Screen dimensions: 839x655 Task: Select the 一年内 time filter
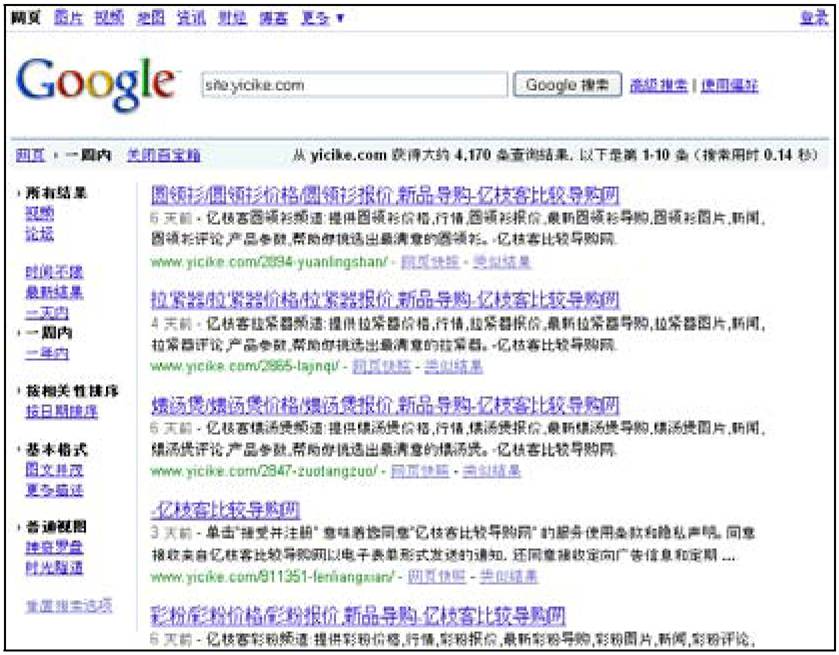pos(47,353)
